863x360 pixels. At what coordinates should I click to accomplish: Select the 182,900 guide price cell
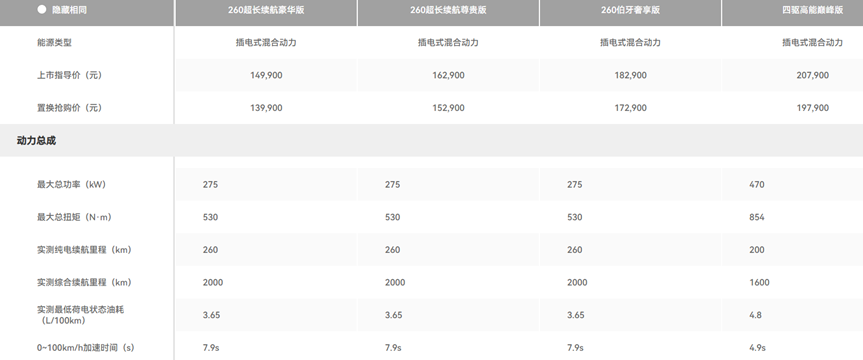pyautogui.click(x=630, y=75)
